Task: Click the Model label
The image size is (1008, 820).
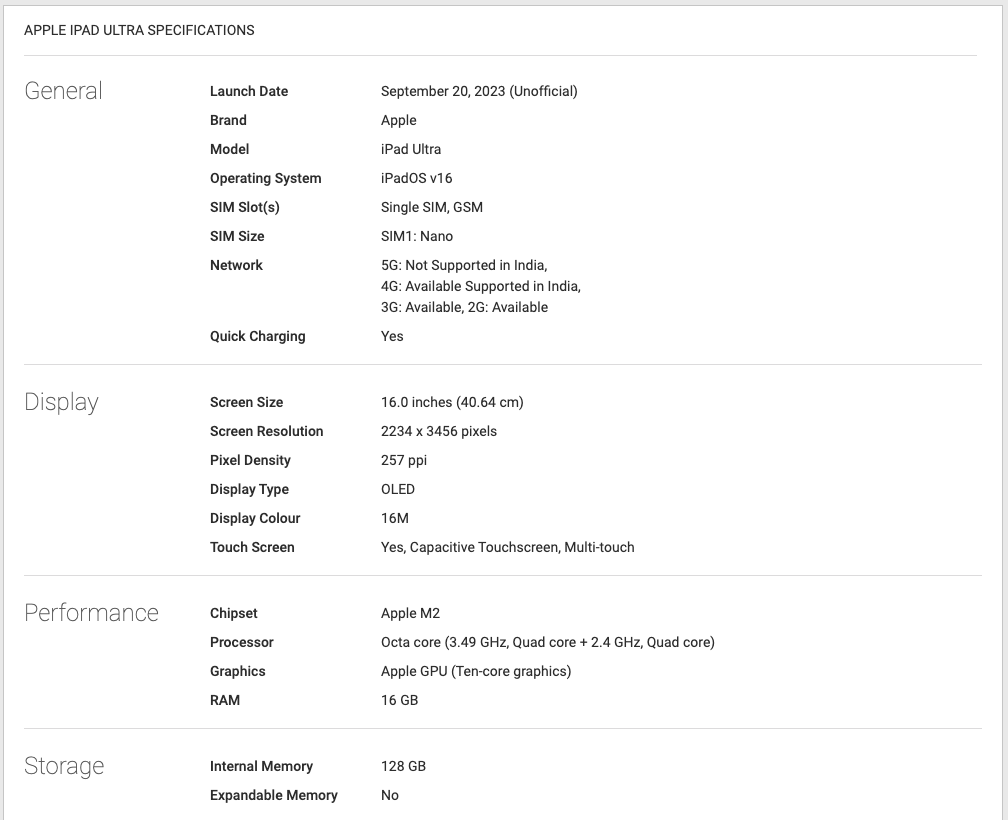Action: 230,149
